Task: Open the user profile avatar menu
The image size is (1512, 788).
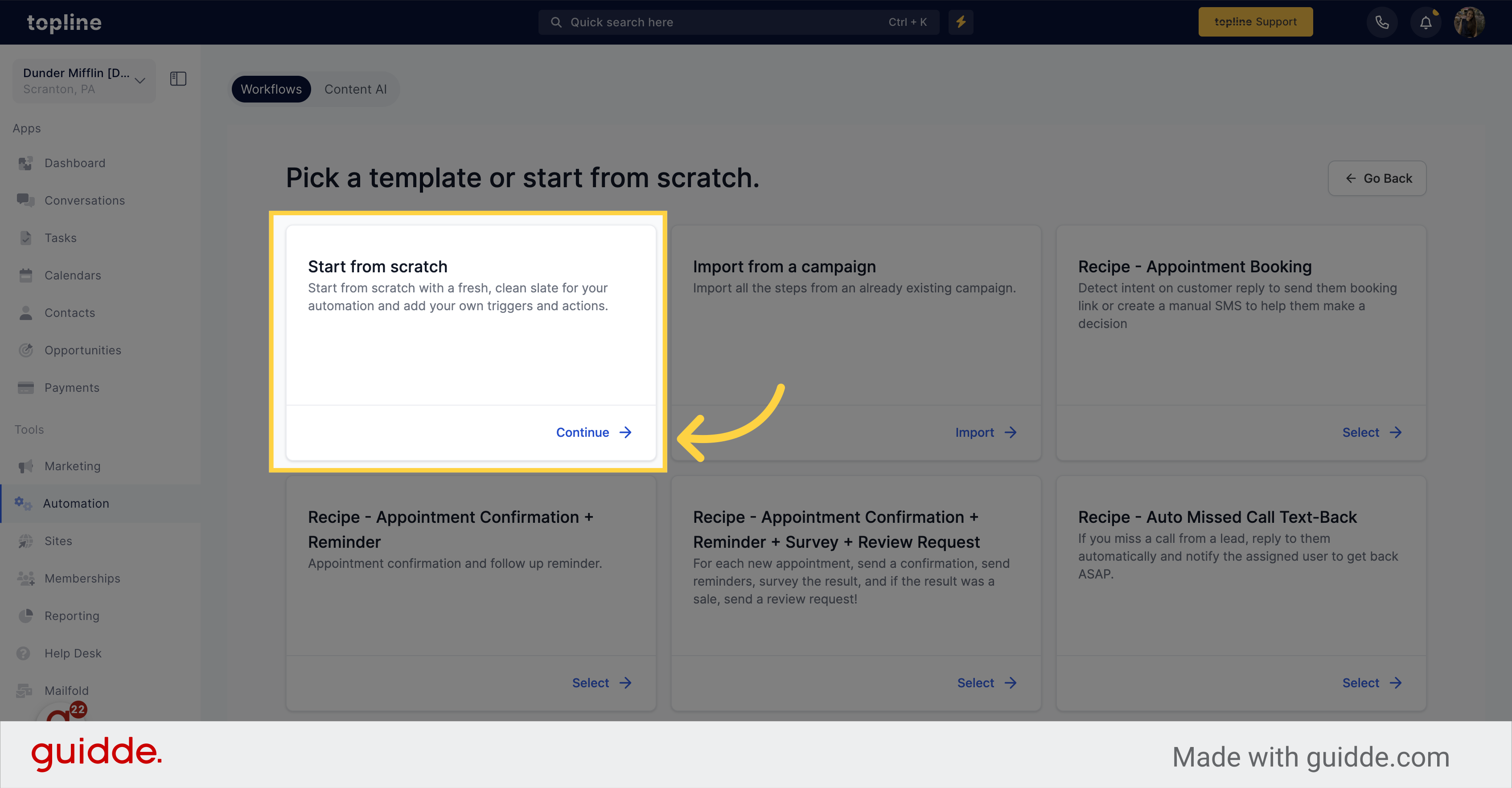Action: 1470,21
